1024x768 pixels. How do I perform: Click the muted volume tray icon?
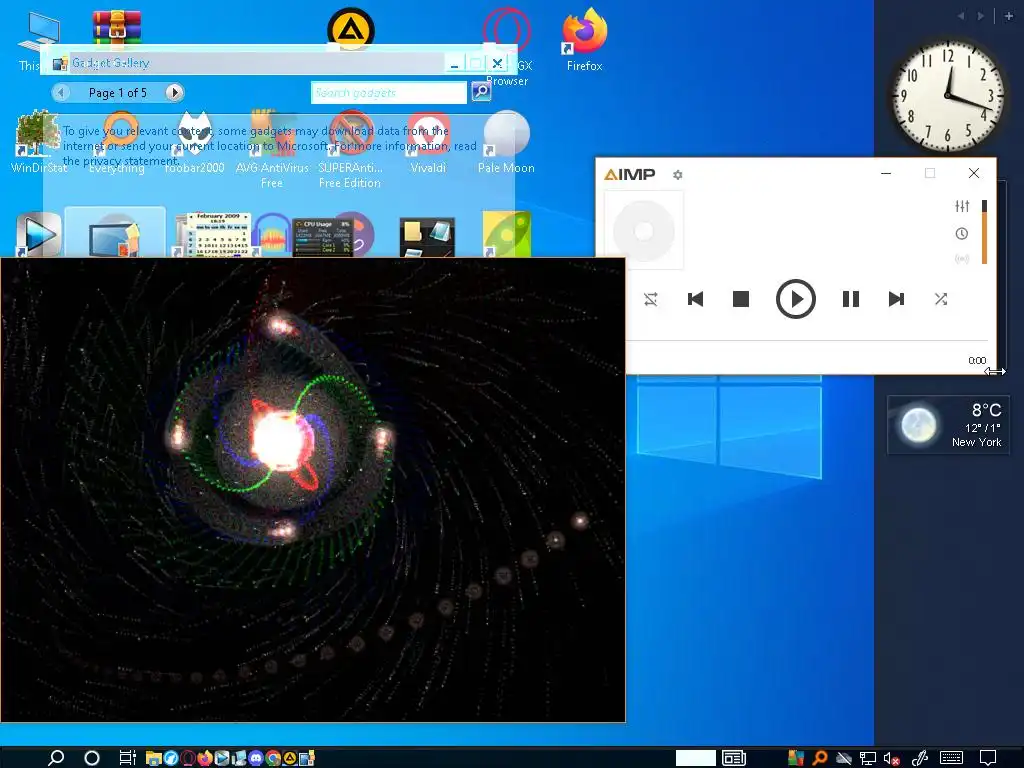point(891,758)
